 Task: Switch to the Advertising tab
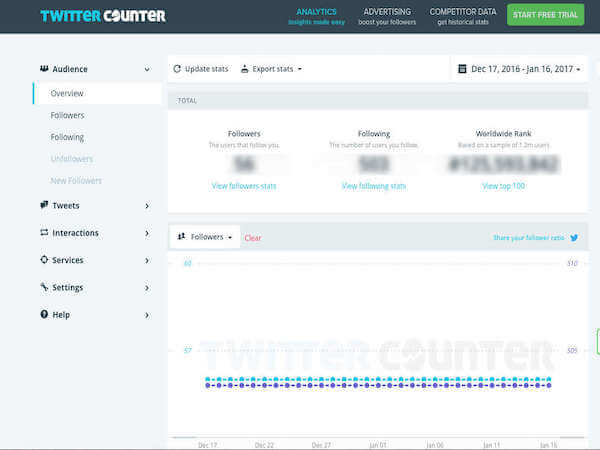click(386, 16)
